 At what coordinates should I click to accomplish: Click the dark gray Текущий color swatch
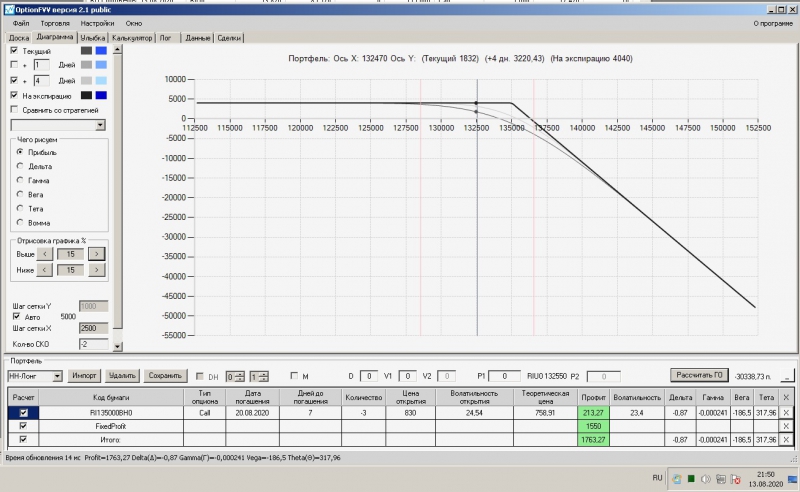pos(86,51)
